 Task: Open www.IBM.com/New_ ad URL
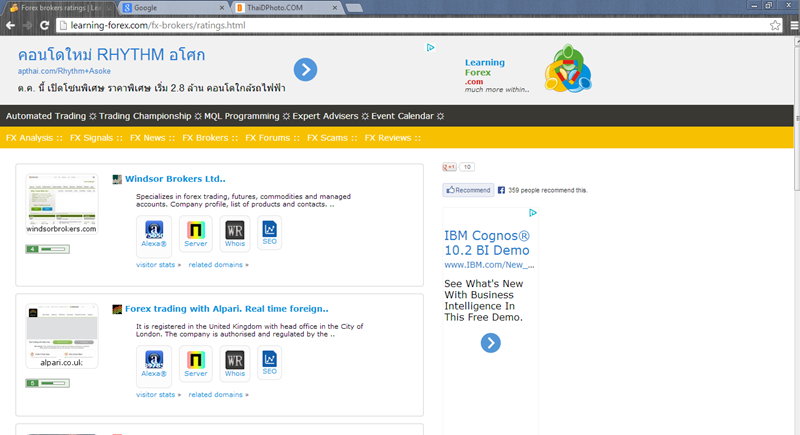[x=489, y=265]
